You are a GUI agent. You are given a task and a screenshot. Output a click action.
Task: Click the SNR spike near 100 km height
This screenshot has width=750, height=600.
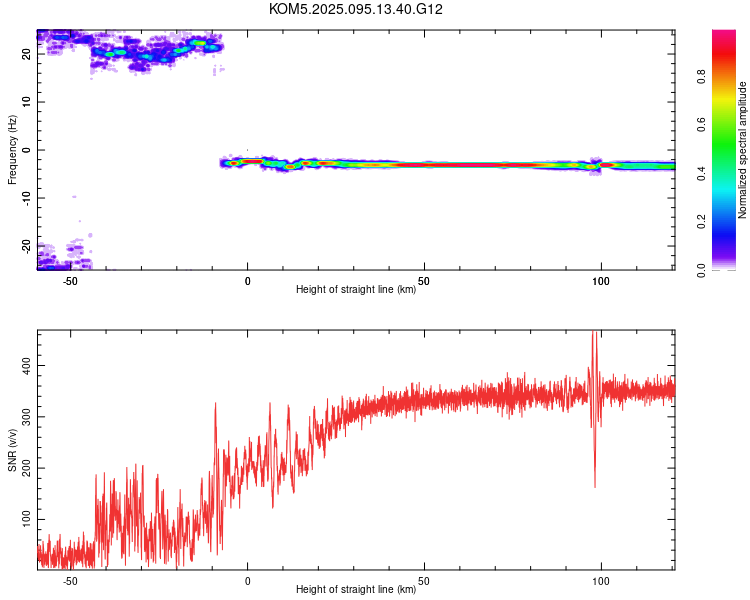pos(594,407)
